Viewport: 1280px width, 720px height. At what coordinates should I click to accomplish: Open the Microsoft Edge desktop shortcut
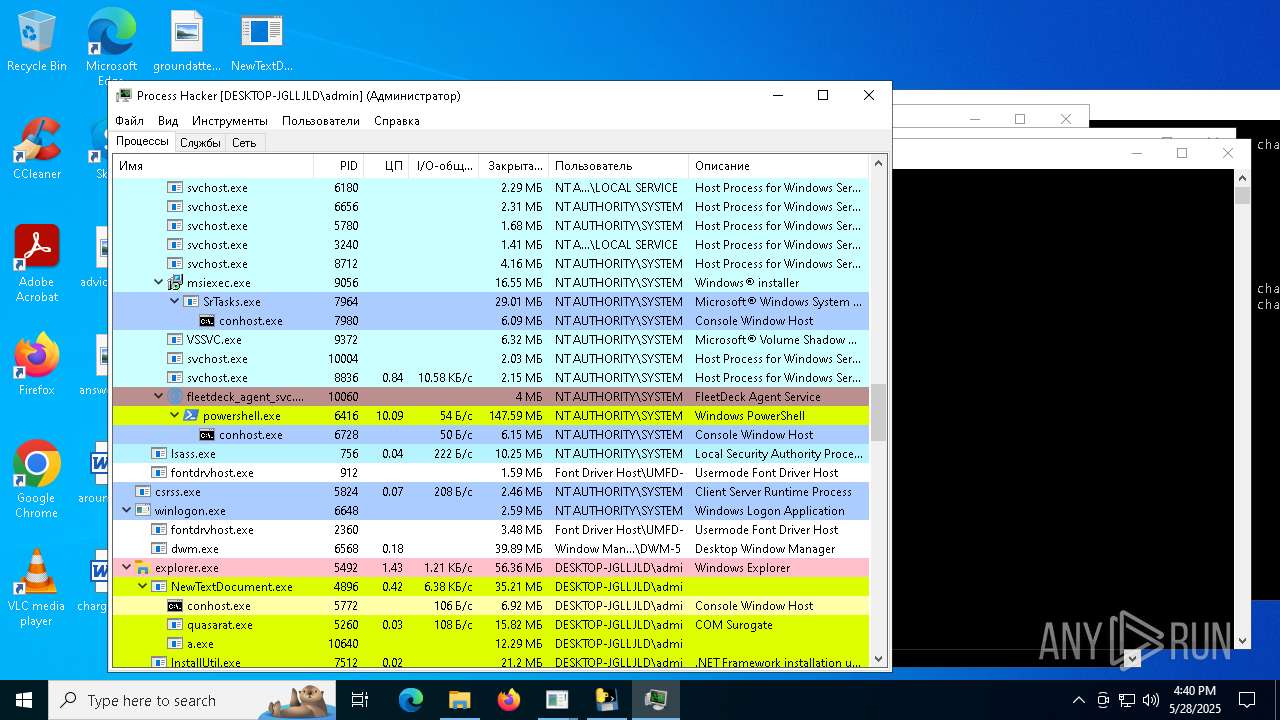[x=111, y=45]
